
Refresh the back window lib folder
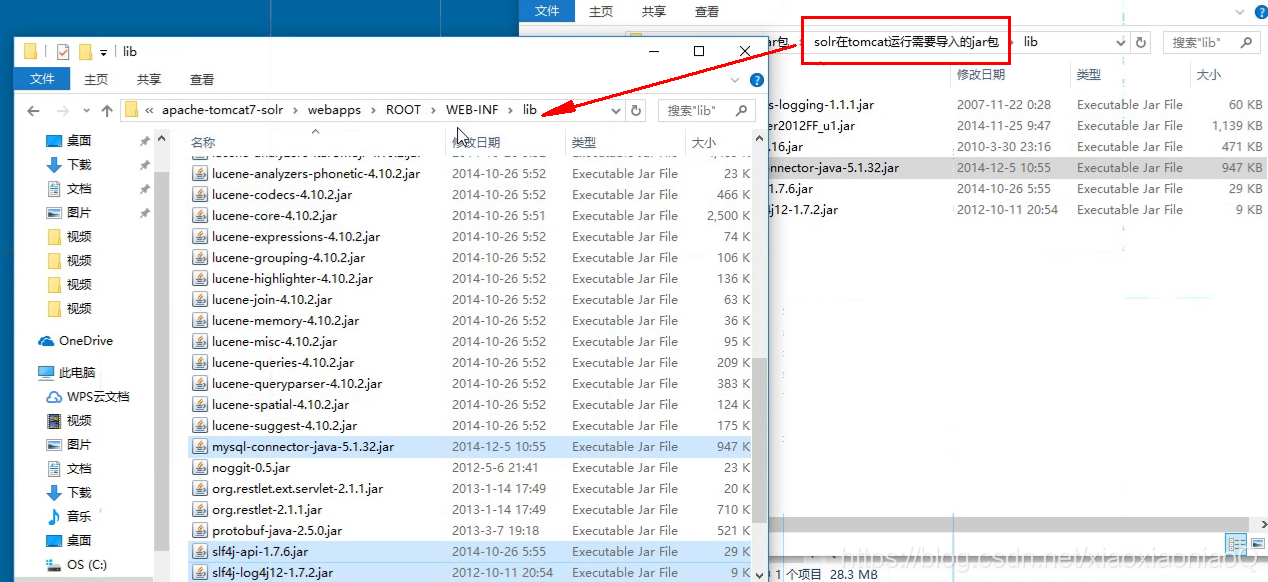coord(1142,43)
